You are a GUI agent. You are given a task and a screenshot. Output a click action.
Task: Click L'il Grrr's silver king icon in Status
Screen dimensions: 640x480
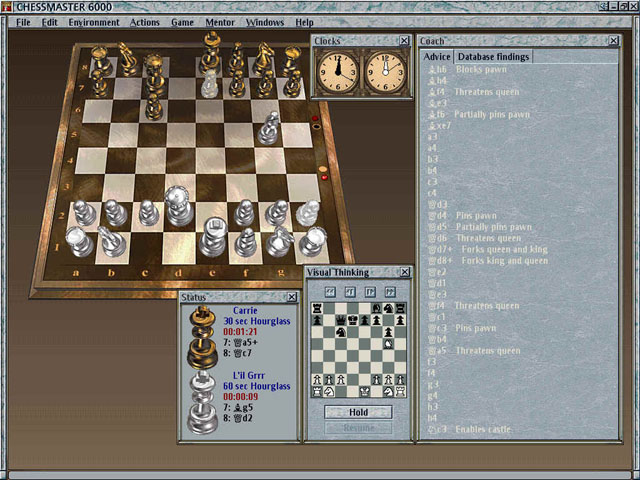pos(202,402)
